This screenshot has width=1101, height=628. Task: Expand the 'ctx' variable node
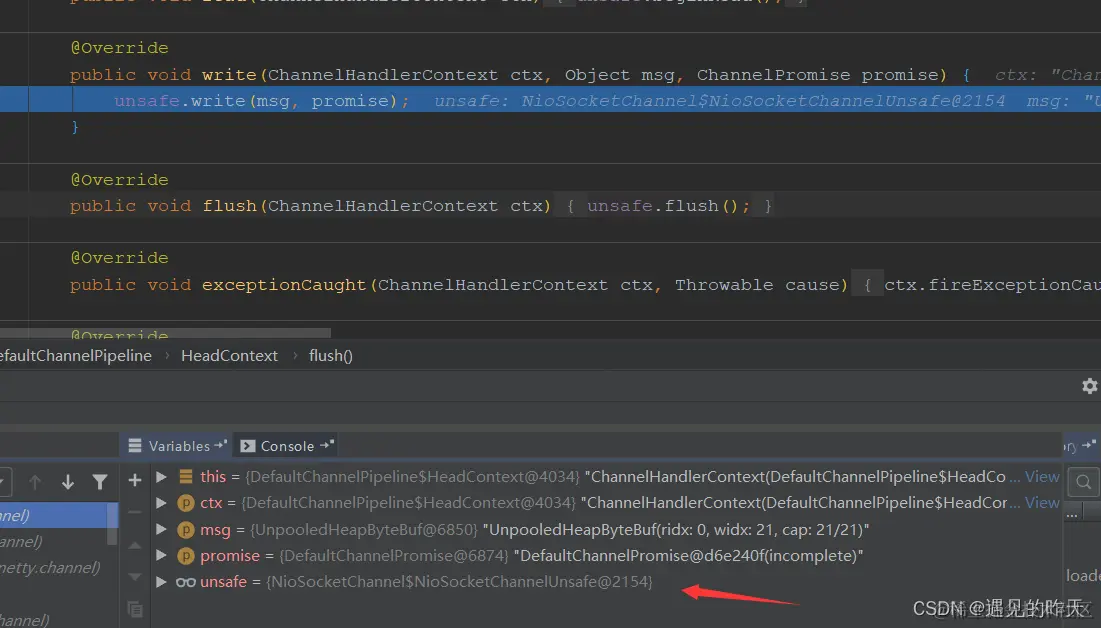[161, 503]
